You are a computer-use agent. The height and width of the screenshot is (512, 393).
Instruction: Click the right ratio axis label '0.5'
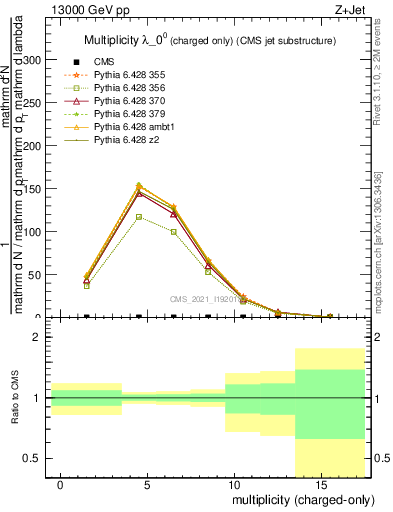coord(382,458)
